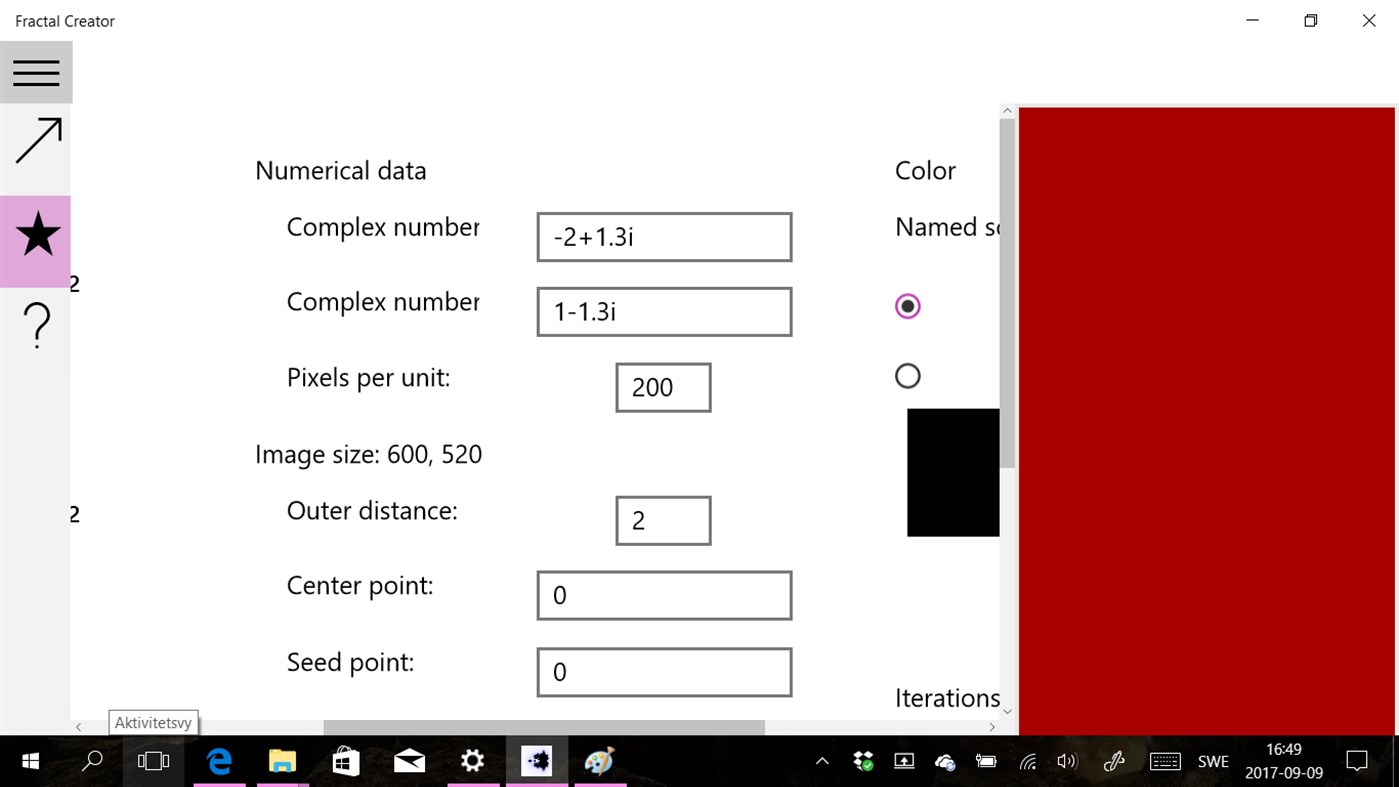The width and height of the screenshot is (1399, 787).
Task: Open Dropbox from the system tray
Action: (x=862, y=760)
